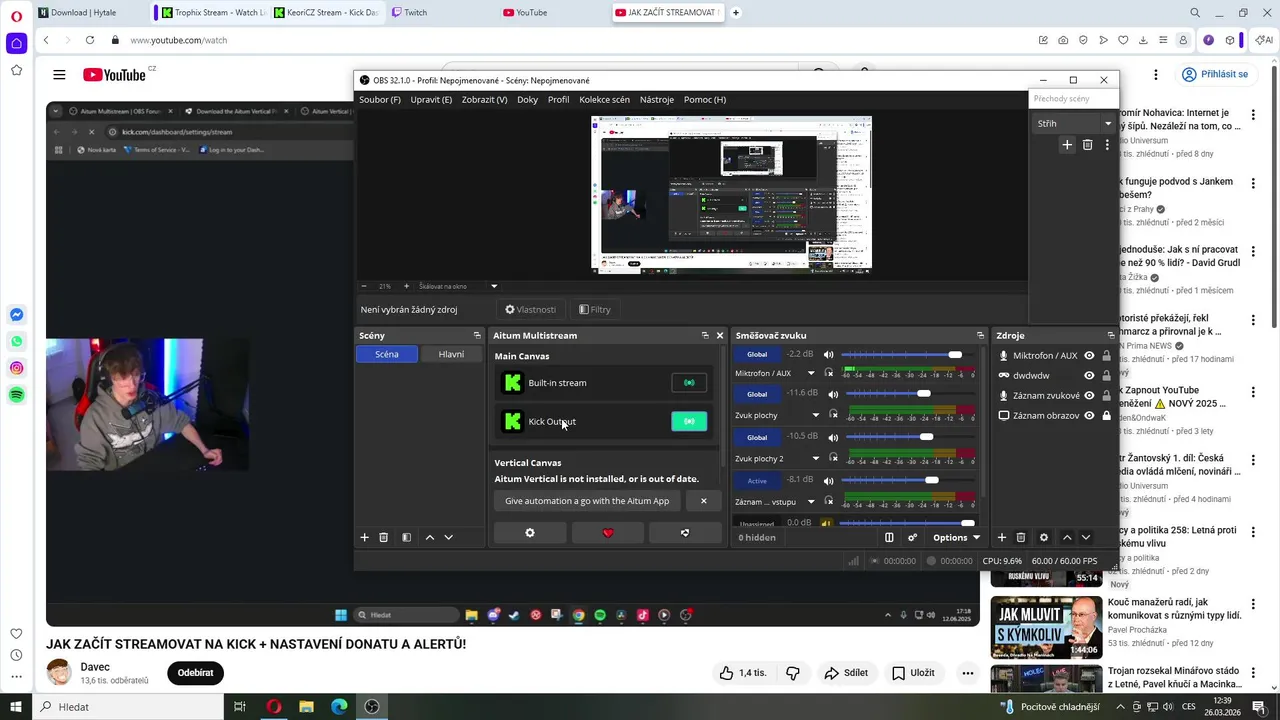The width and height of the screenshot is (1280, 720).
Task: Toggle the Built-in stream output button
Action: [x=689, y=382]
